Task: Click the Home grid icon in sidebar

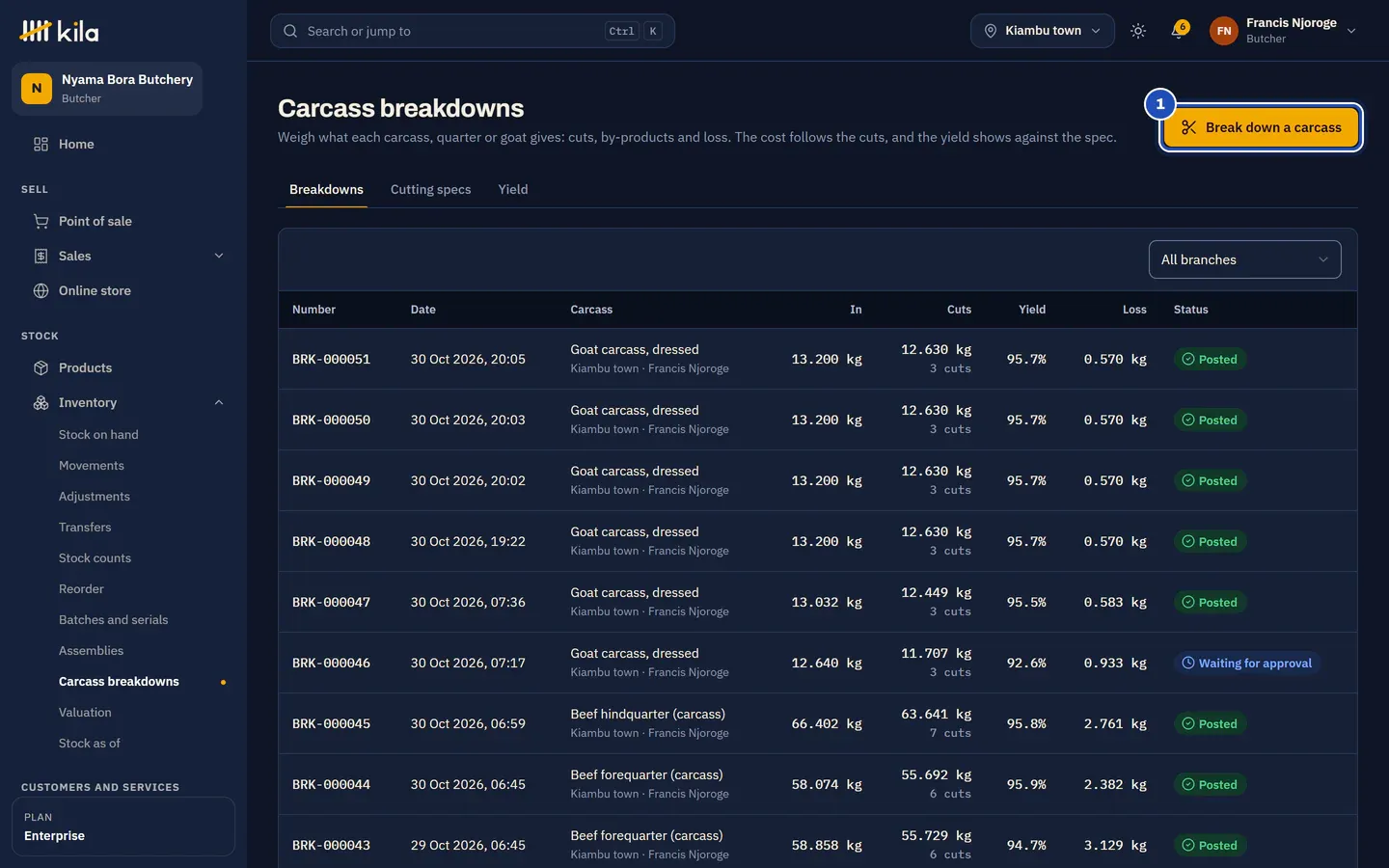Action: coord(41,144)
